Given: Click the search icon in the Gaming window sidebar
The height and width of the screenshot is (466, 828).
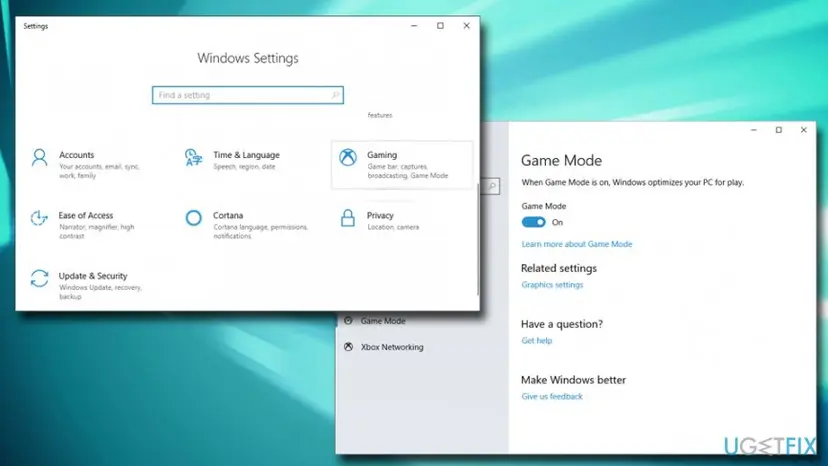Looking at the screenshot, I should pyautogui.click(x=492, y=186).
